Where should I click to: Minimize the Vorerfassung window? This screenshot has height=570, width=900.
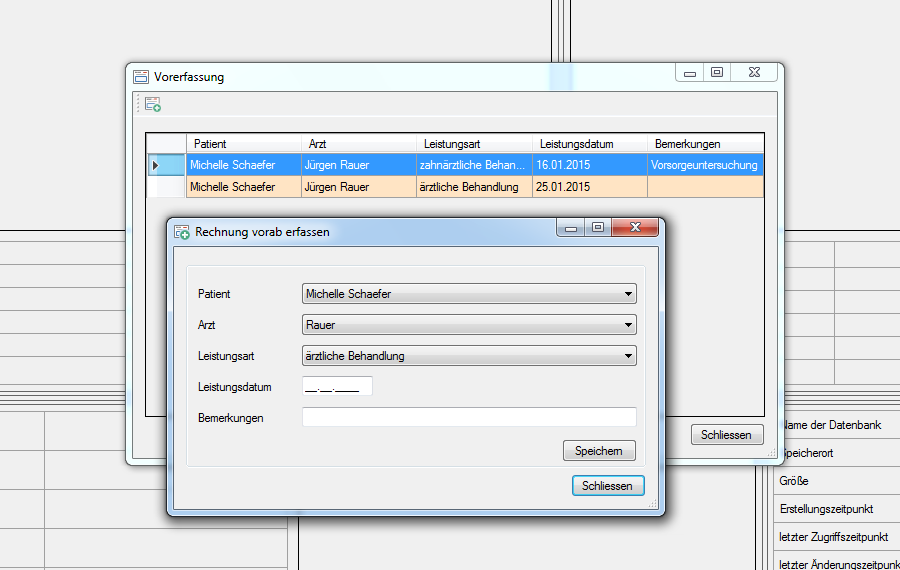click(690, 73)
